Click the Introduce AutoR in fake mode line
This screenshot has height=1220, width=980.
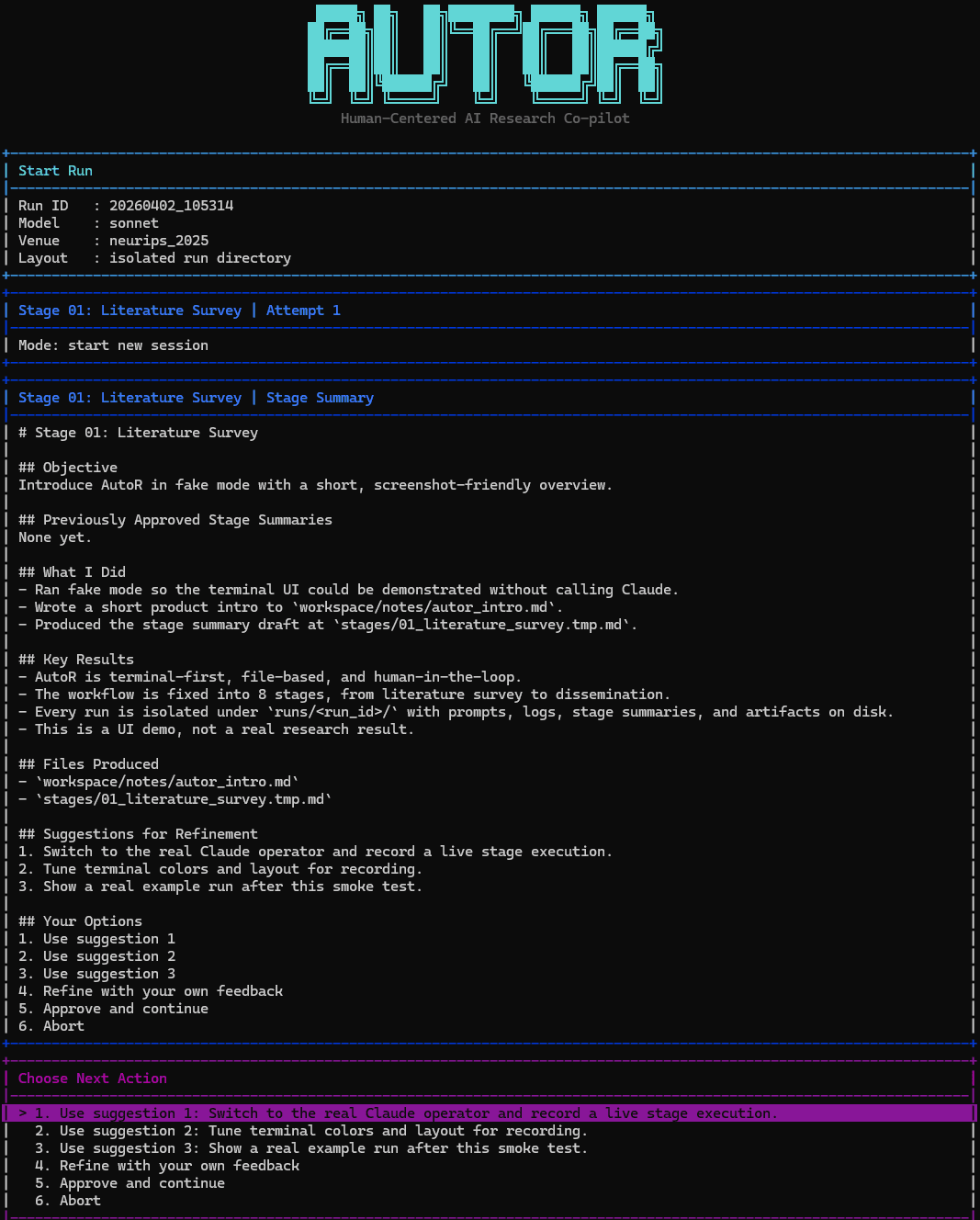(x=315, y=485)
